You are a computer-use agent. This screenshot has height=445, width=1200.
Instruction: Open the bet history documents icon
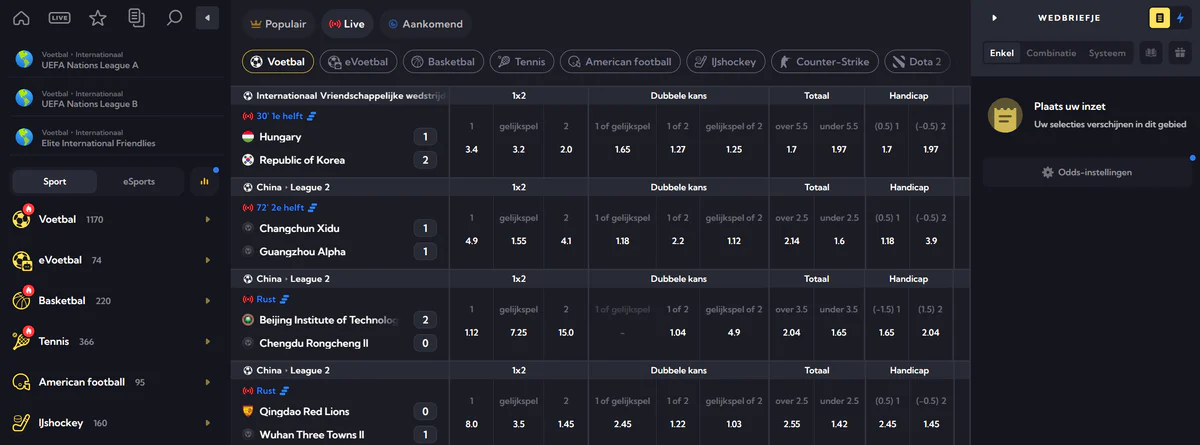click(x=136, y=18)
